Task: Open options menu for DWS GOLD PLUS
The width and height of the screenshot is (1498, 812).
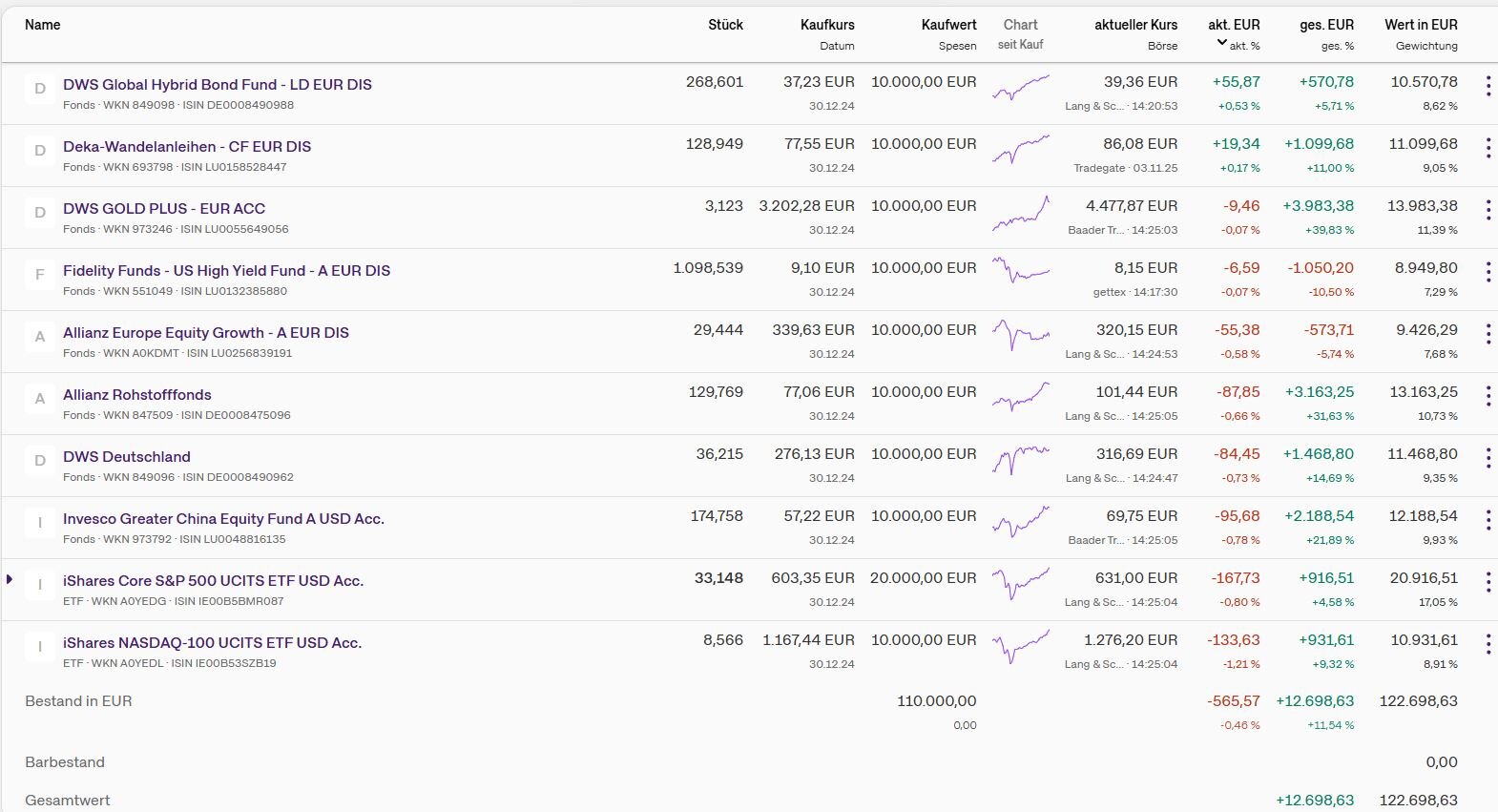Action: coord(1488,211)
